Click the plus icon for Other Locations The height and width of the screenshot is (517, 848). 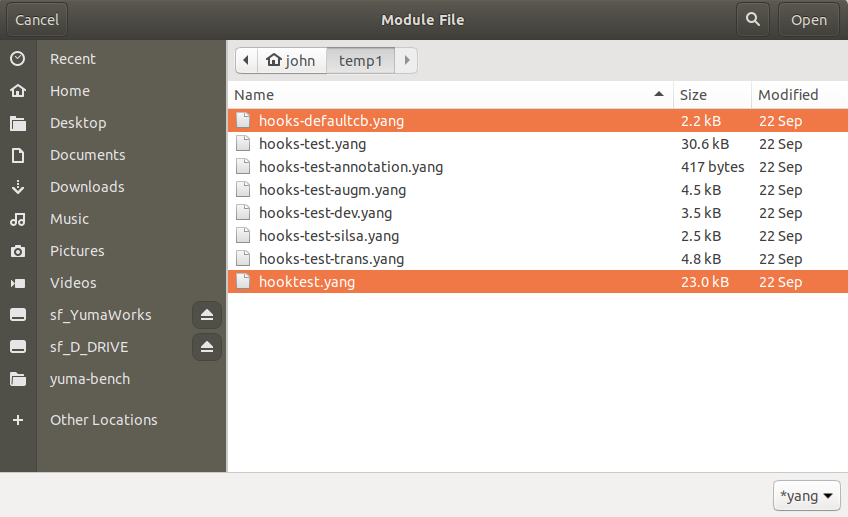click(18, 420)
